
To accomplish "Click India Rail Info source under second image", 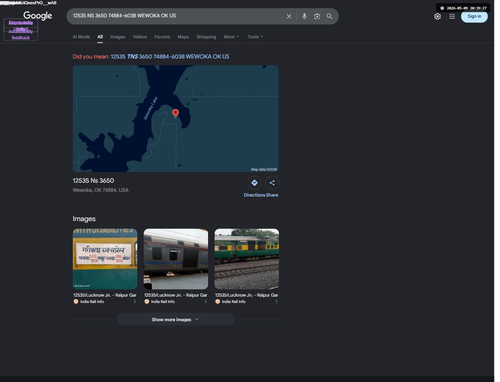I will [160, 302].
